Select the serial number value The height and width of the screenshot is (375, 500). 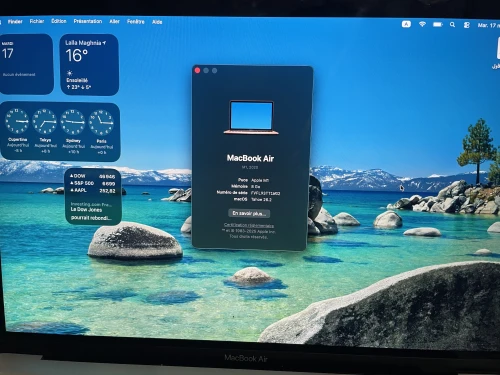(x=265, y=193)
